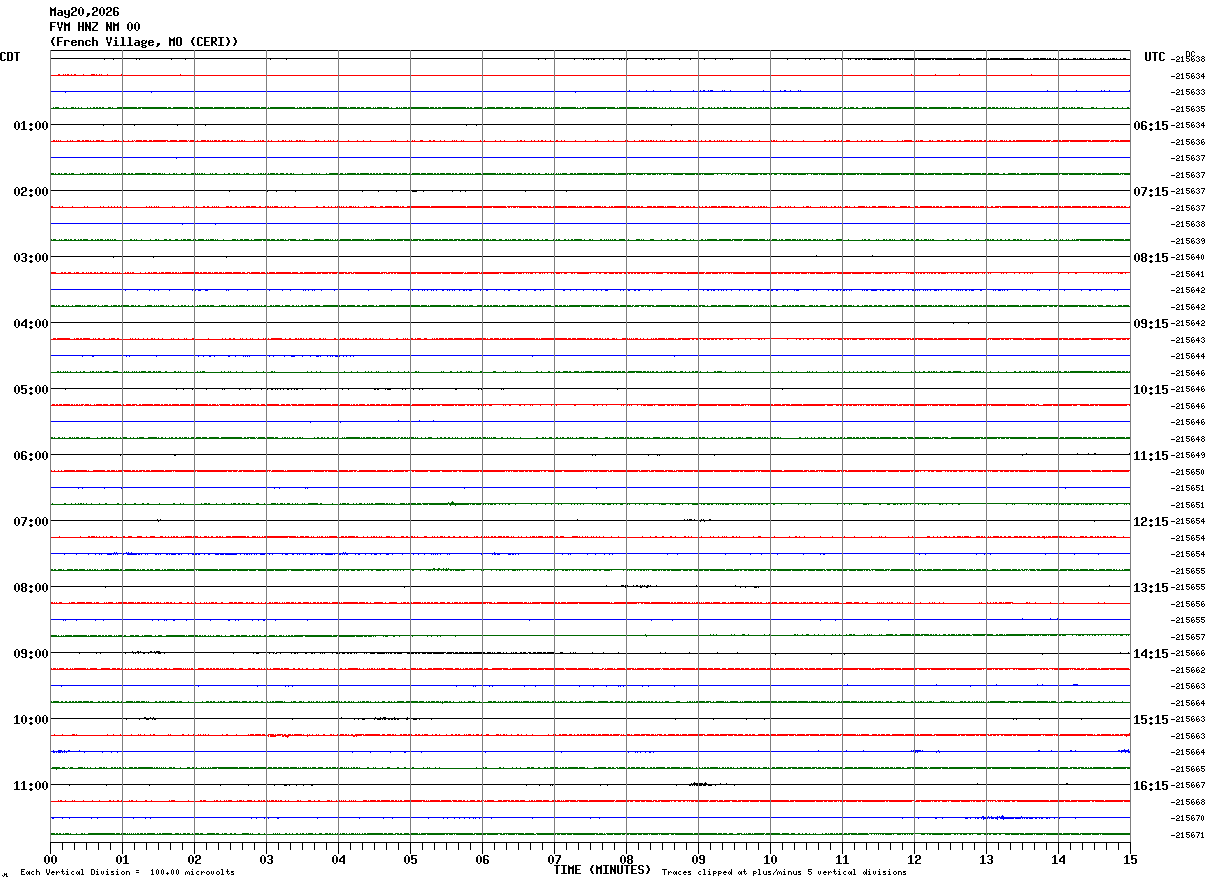Click minute 15 on the time axis
The width and height of the screenshot is (1210, 886).
tap(1130, 859)
